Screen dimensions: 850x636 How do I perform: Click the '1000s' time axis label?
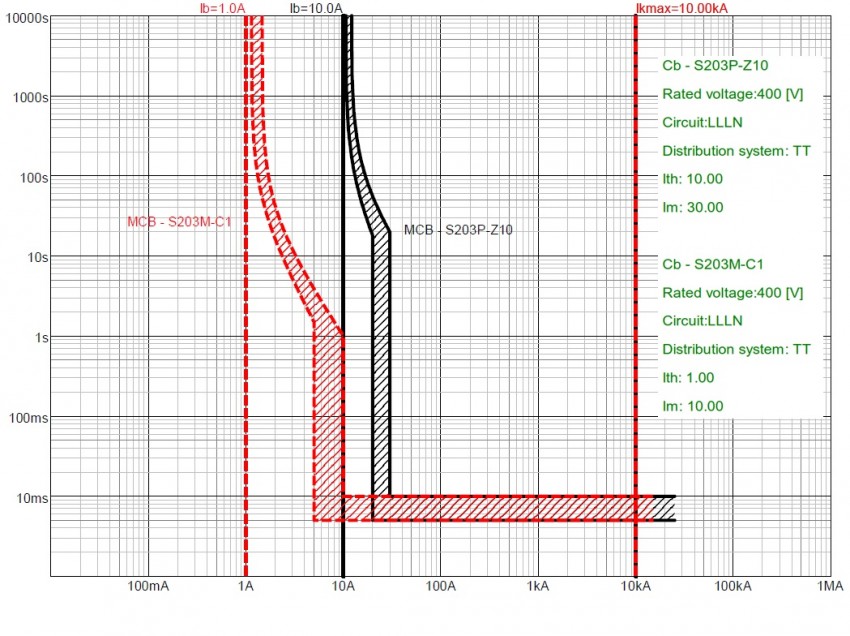(x=30, y=98)
